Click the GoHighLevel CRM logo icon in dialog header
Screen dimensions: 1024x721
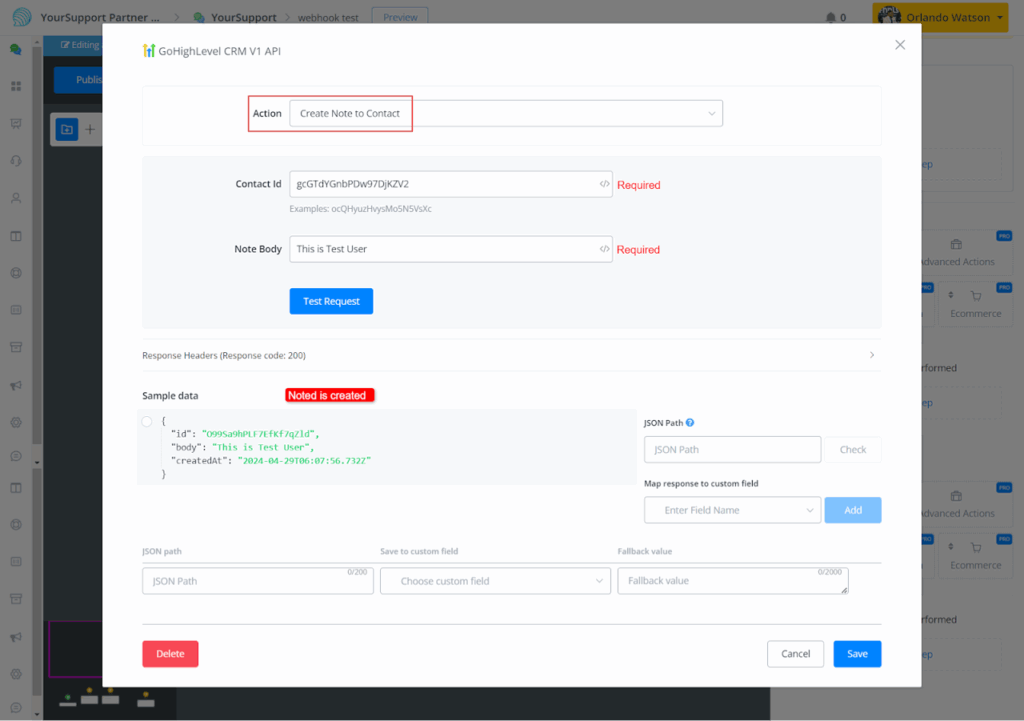149,51
